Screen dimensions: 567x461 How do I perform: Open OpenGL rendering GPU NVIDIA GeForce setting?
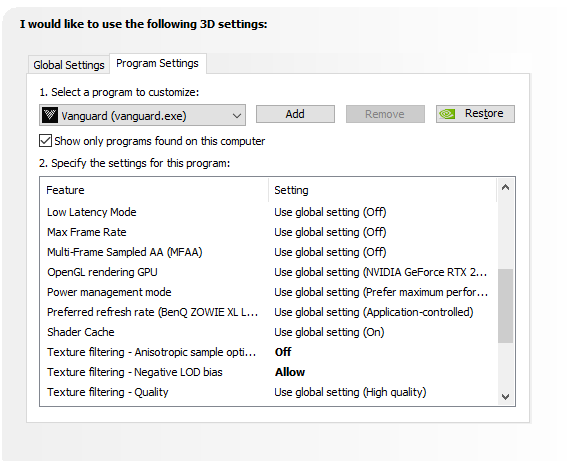click(x=381, y=272)
